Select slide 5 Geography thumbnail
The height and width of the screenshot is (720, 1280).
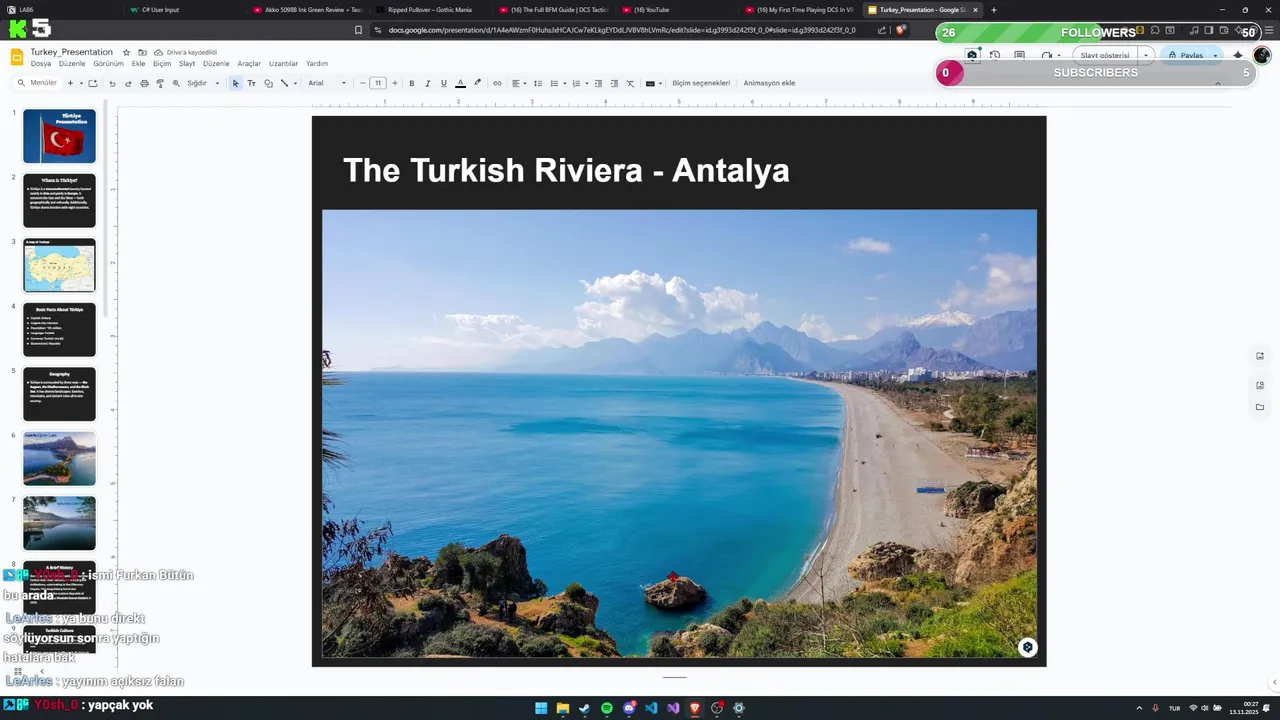tap(59, 394)
